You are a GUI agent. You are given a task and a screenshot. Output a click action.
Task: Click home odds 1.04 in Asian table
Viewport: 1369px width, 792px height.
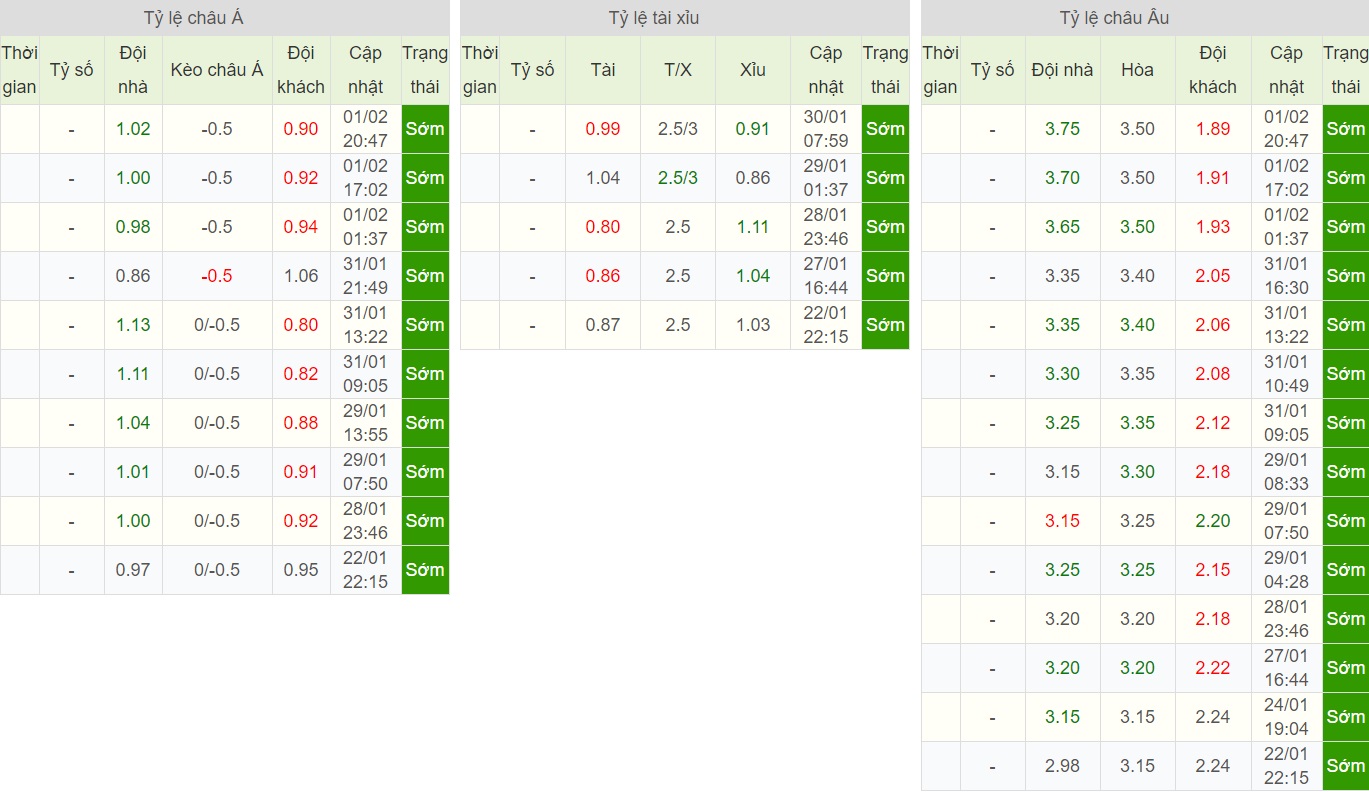pyautogui.click(x=133, y=423)
